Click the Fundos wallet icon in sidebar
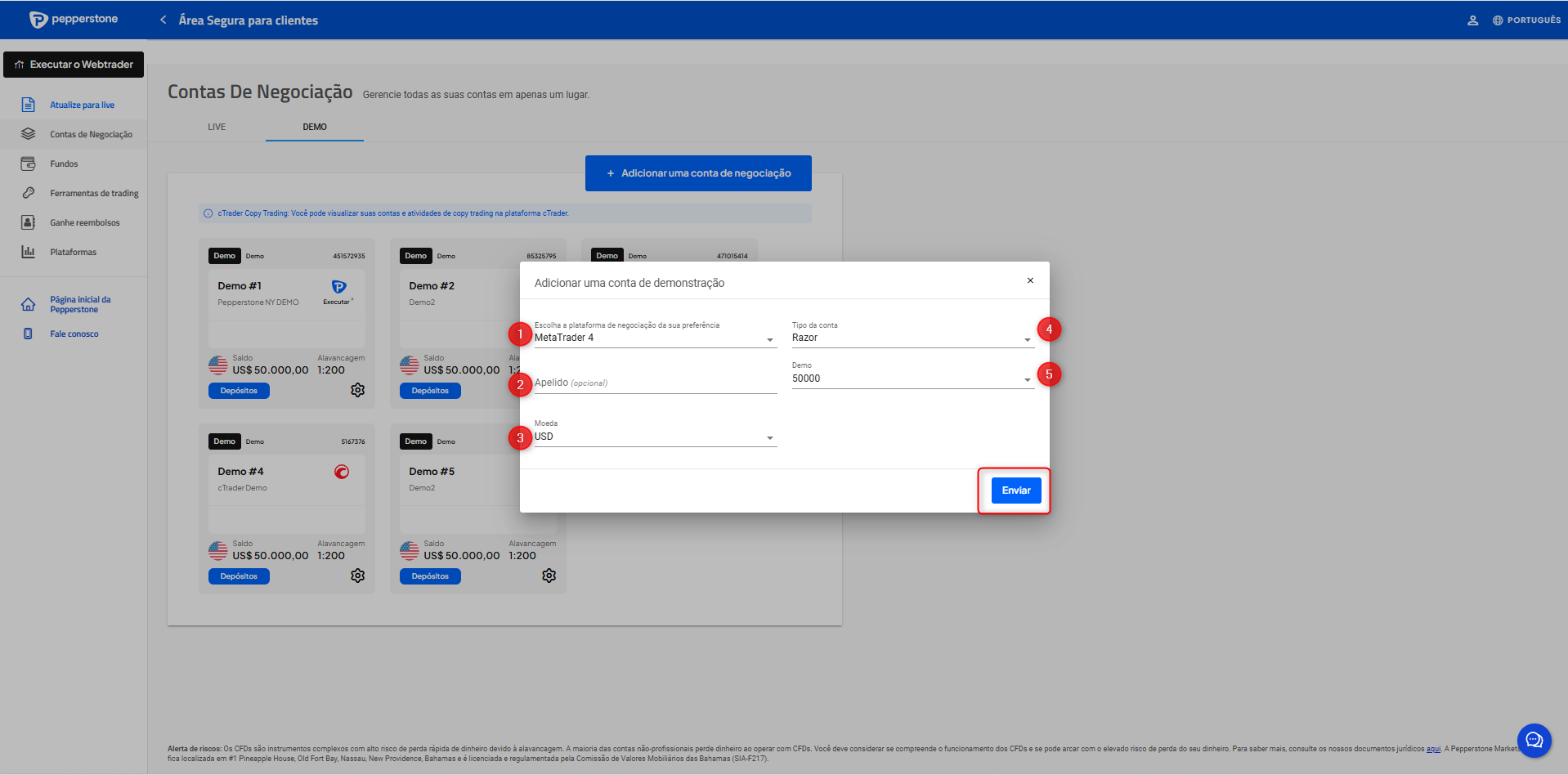 pos(28,164)
